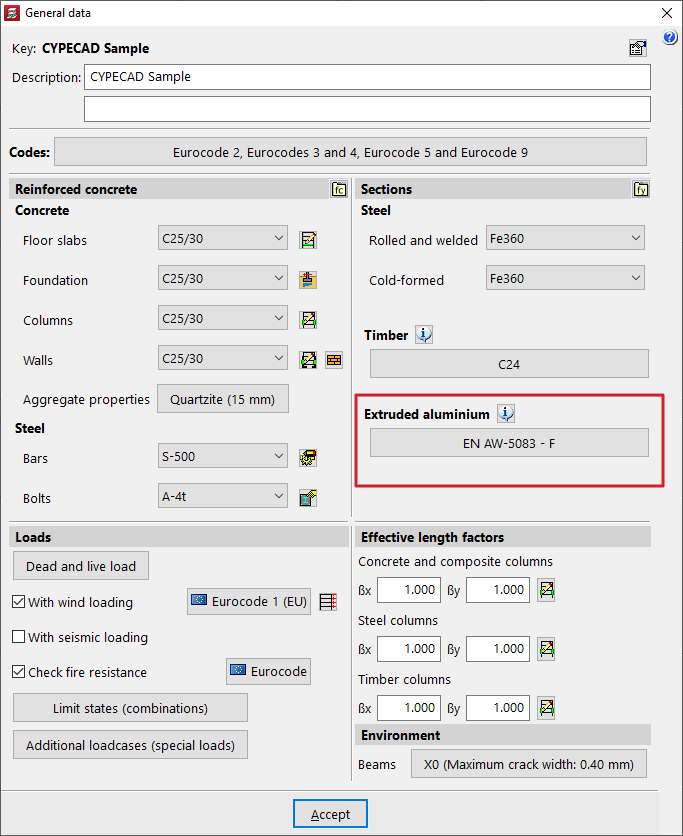Click the Codes Eurocode selection button
683x836 pixels.
click(x=350, y=153)
